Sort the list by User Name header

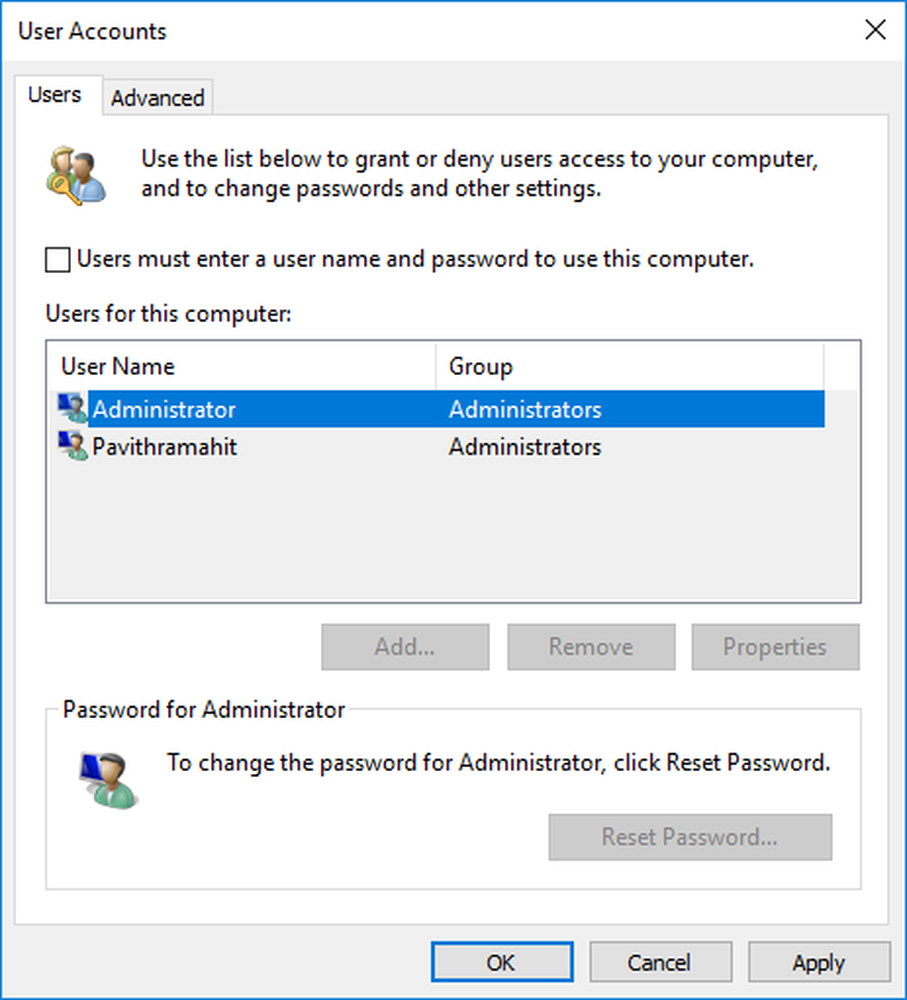click(118, 367)
